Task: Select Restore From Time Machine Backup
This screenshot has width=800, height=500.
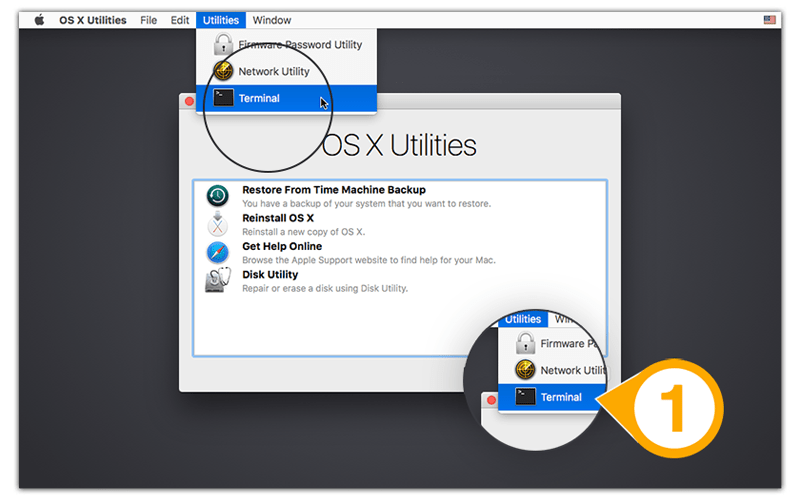Action: pos(399,196)
